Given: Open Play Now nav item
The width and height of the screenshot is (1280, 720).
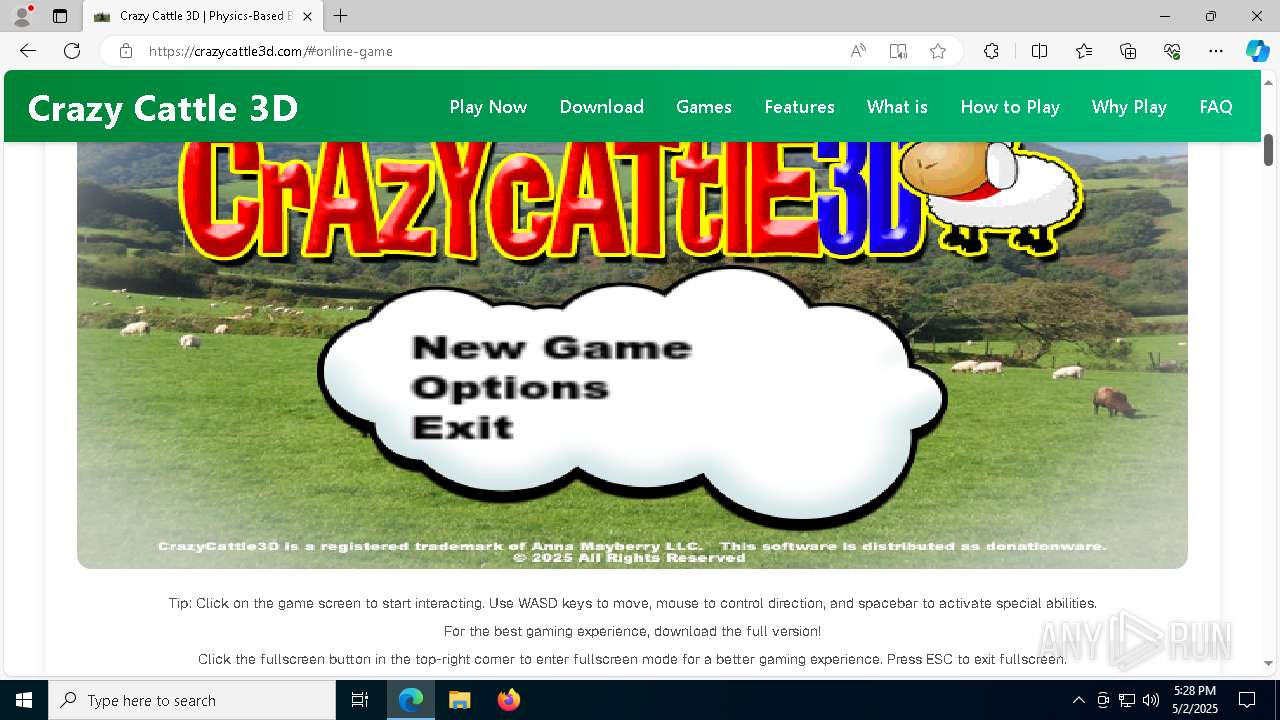Looking at the screenshot, I should click(488, 107).
